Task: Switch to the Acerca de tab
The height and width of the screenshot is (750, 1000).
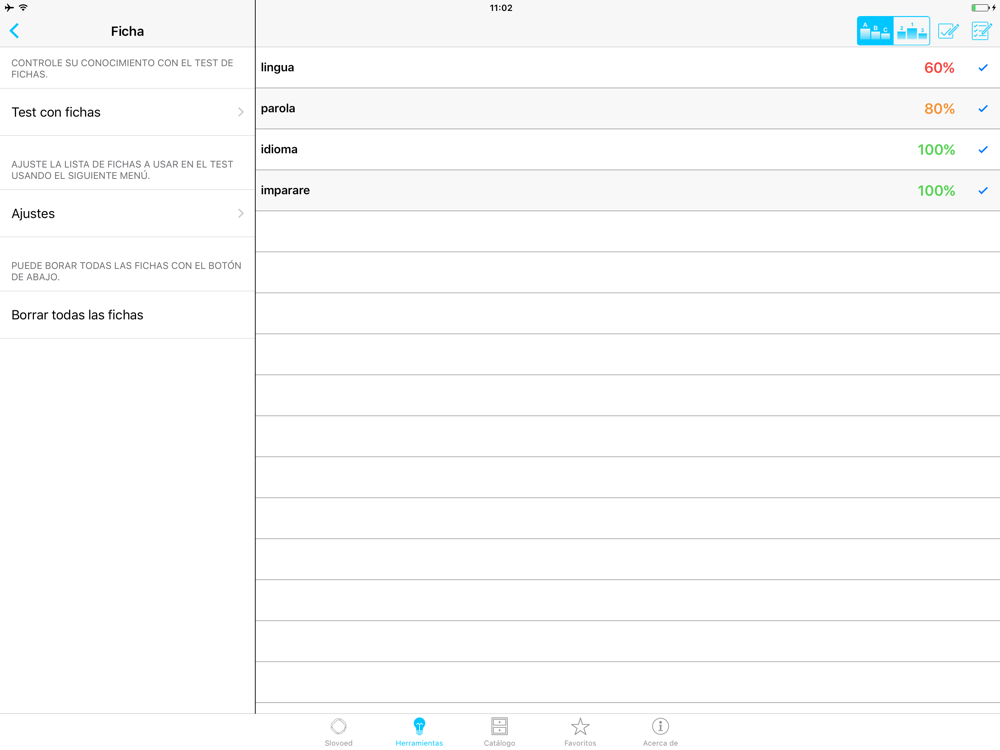Action: click(x=660, y=732)
